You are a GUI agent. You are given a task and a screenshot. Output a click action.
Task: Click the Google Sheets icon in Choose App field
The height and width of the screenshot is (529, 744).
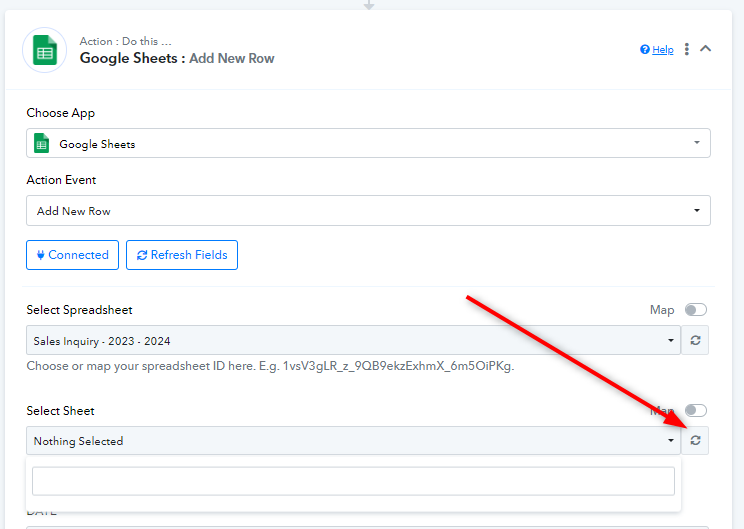pyautogui.click(x=42, y=144)
